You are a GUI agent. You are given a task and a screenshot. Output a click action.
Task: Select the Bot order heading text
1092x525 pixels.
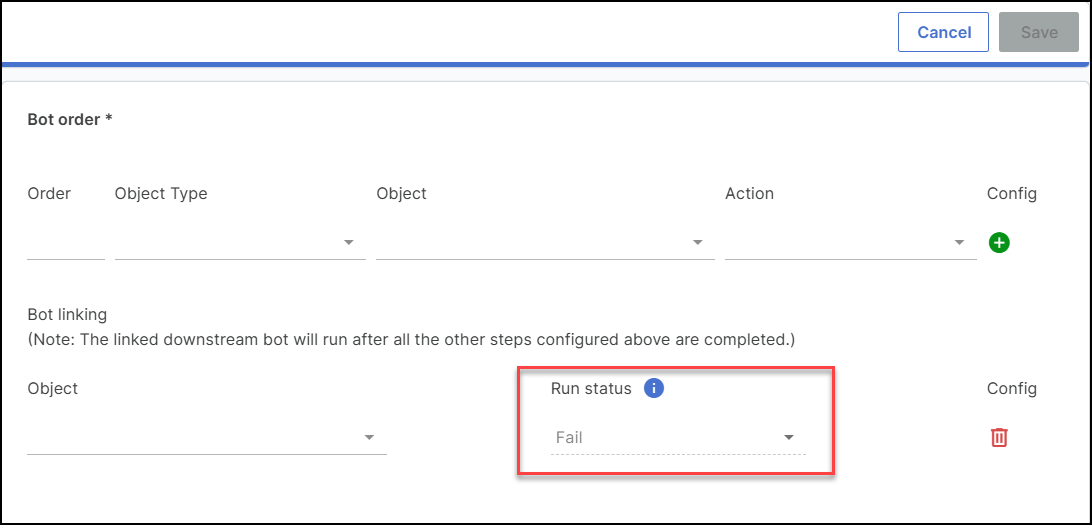point(70,119)
